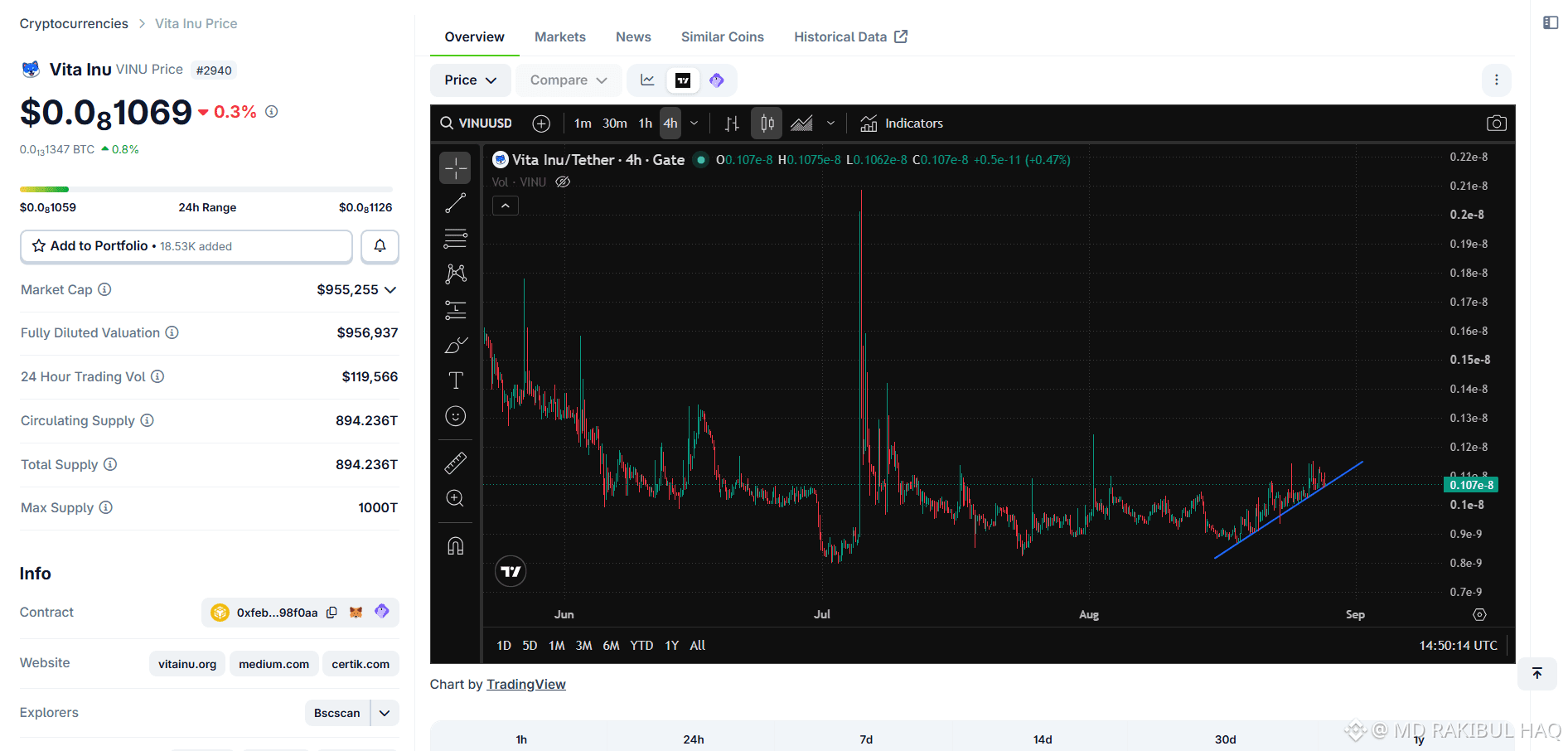Toggle volume indicator visibility eye
The height and width of the screenshot is (751, 1568).
(x=563, y=182)
